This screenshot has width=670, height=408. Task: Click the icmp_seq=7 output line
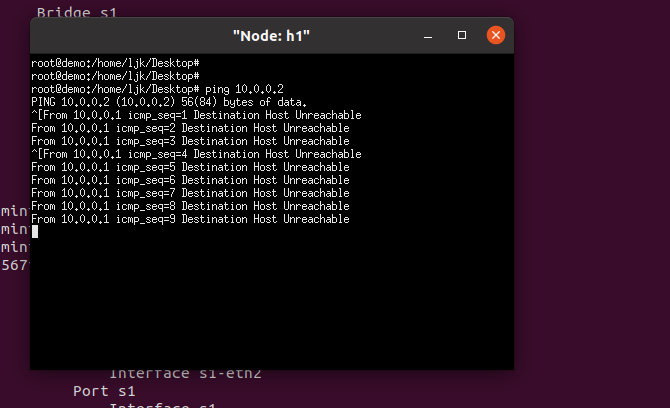tap(190, 193)
